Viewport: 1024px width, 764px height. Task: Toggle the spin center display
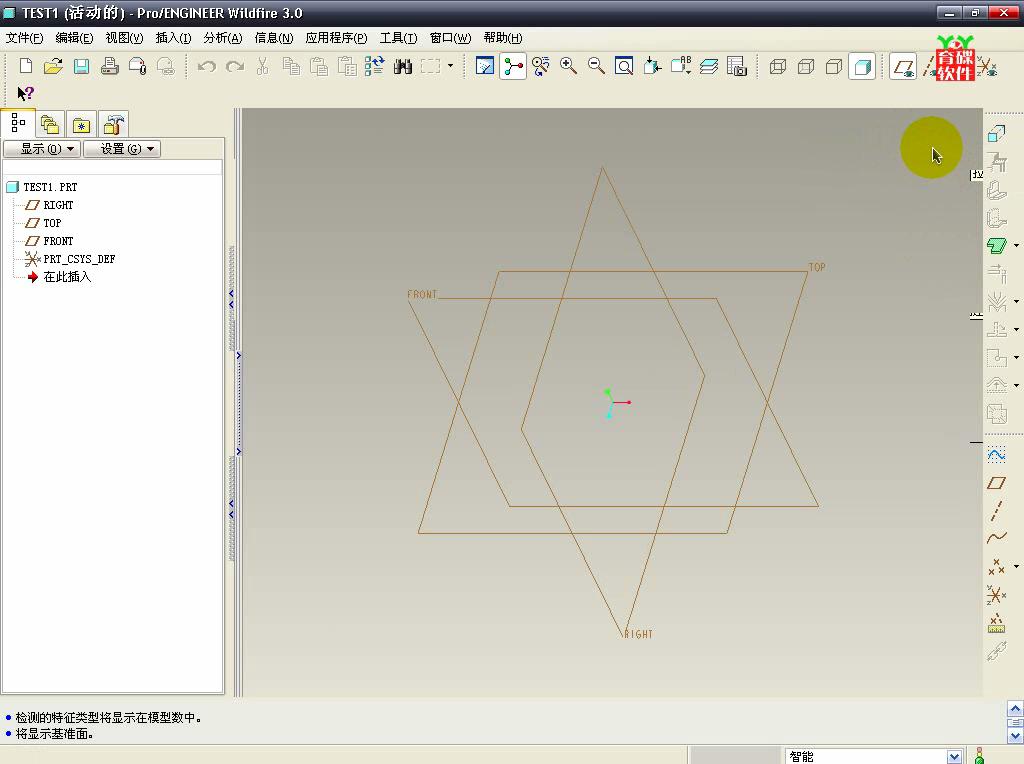pyautogui.click(x=513, y=66)
